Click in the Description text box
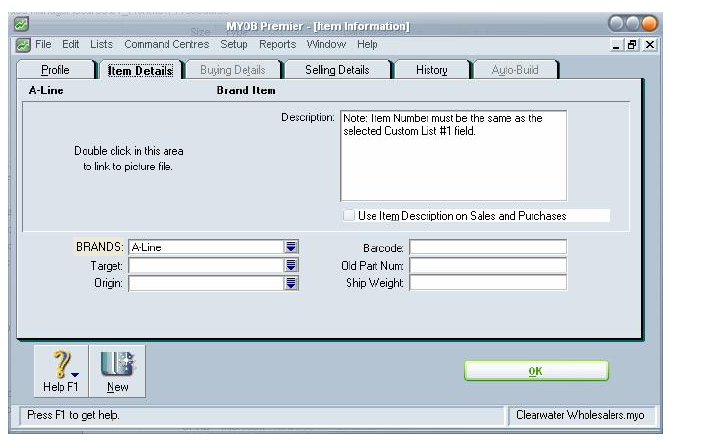This screenshot has height=440, width=722. point(454,156)
